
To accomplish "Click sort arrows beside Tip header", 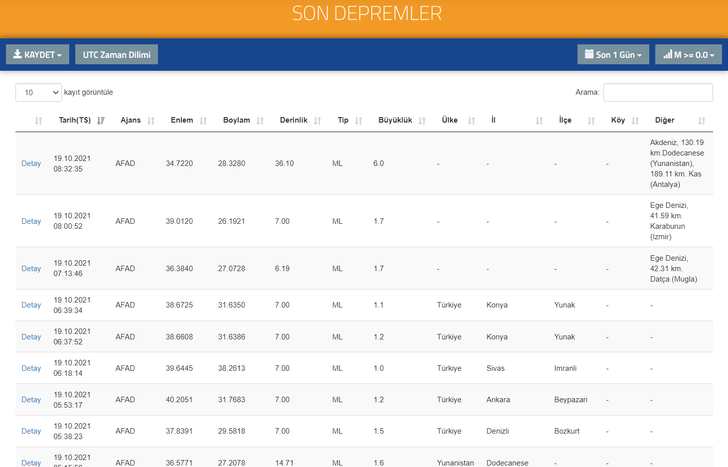I will click(358, 121).
